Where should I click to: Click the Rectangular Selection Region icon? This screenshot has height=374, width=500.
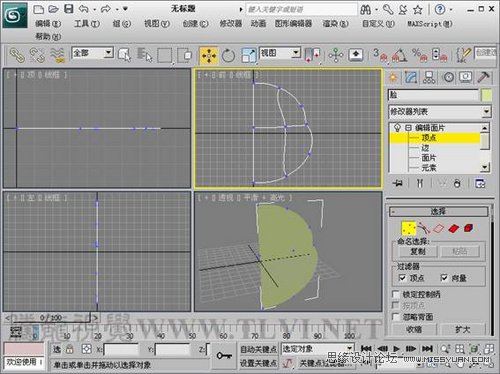coord(165,55)
